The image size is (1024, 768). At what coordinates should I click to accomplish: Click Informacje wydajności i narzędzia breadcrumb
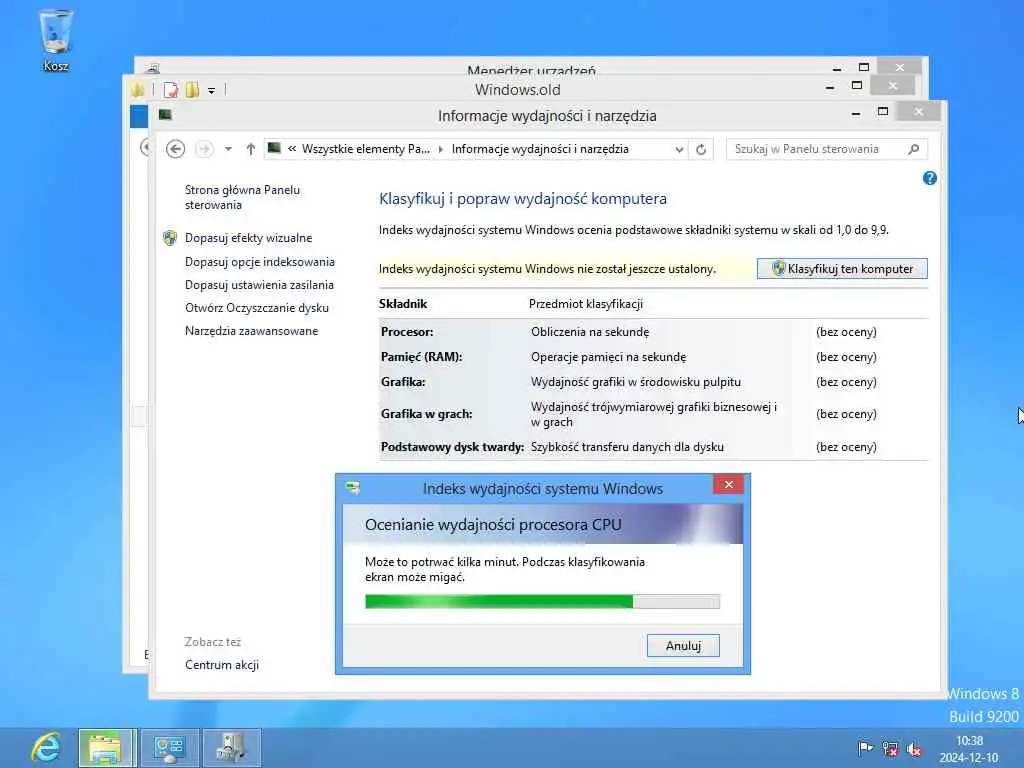pyautogui.click(x=540, y=149)
